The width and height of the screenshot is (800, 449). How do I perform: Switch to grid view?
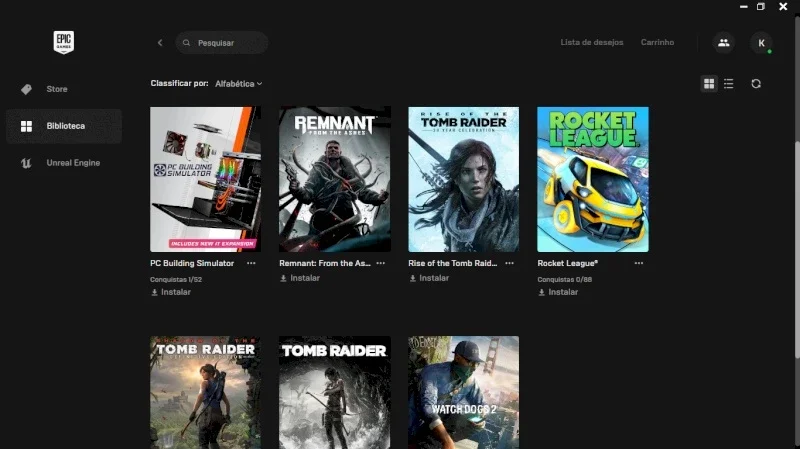pos(709,84)
